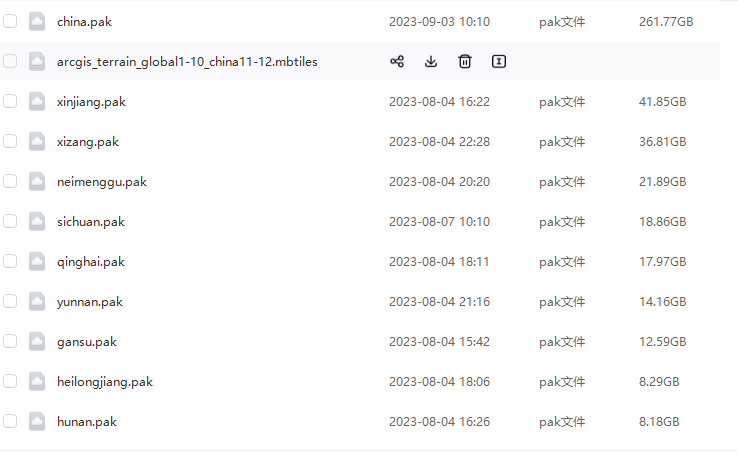Open the neimenggu.pak file name
738x471 pixels.
point(102,182)
